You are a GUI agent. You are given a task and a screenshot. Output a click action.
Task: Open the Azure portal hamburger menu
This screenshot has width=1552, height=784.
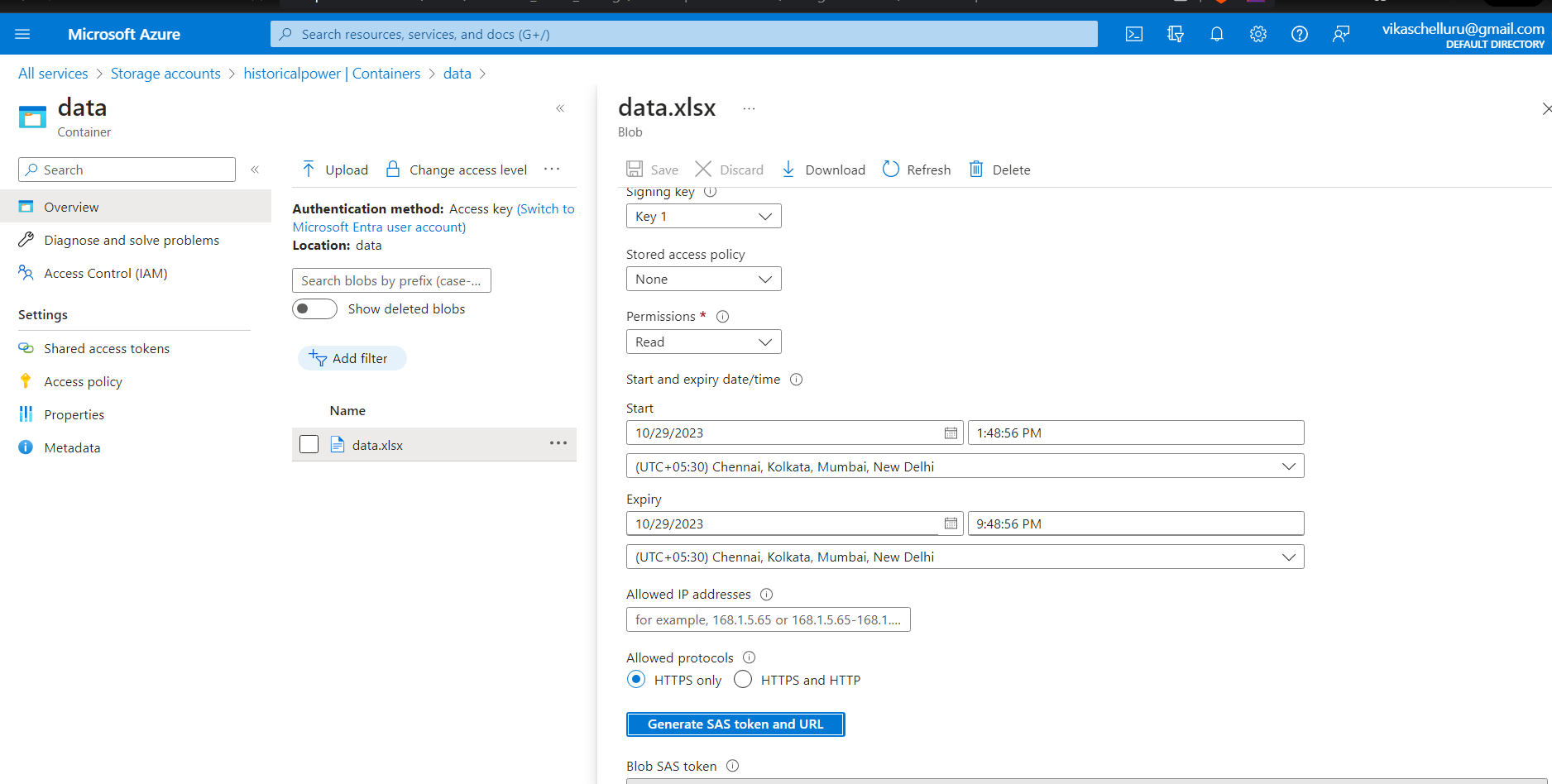click(22, 34)
